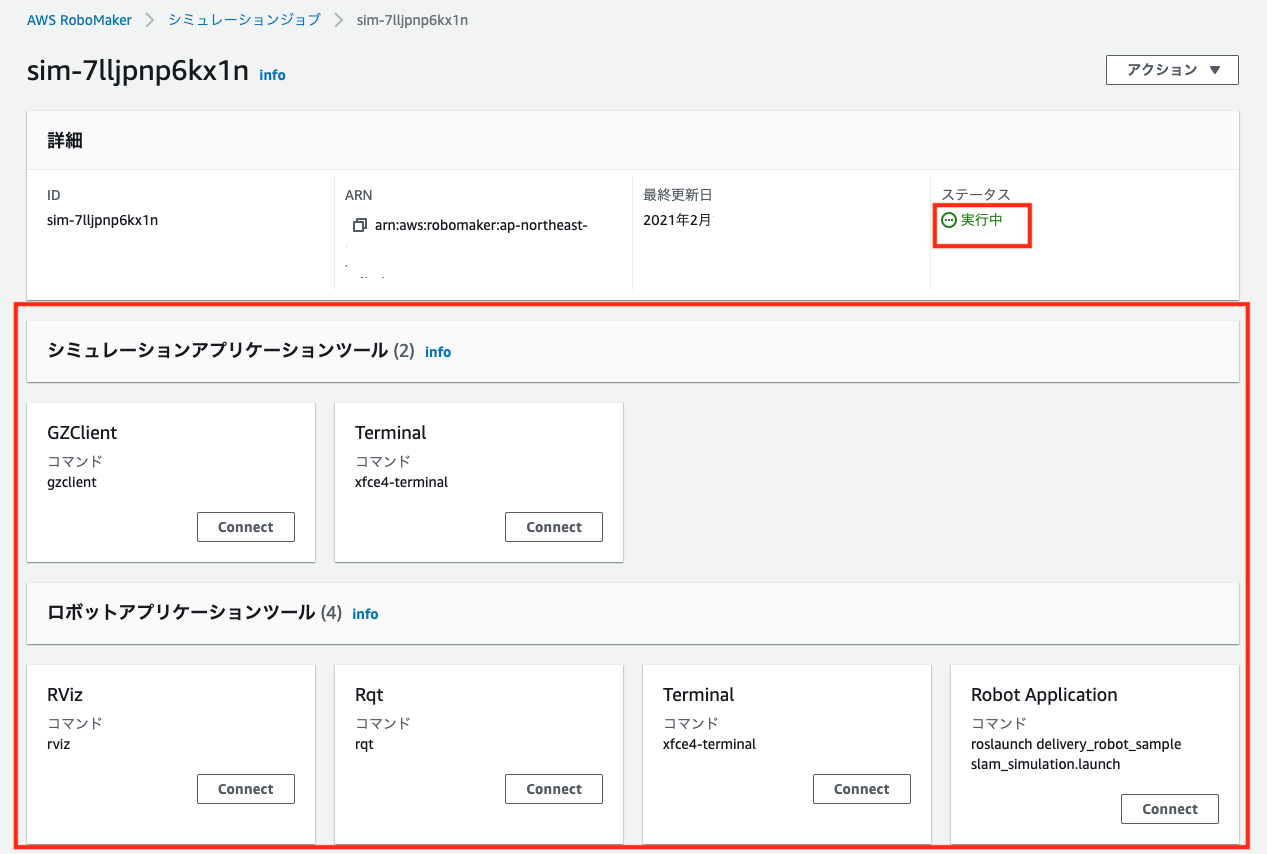The image size is (1267, 854).
Task: Click the GZClient card title
Action: pos(82,433)
